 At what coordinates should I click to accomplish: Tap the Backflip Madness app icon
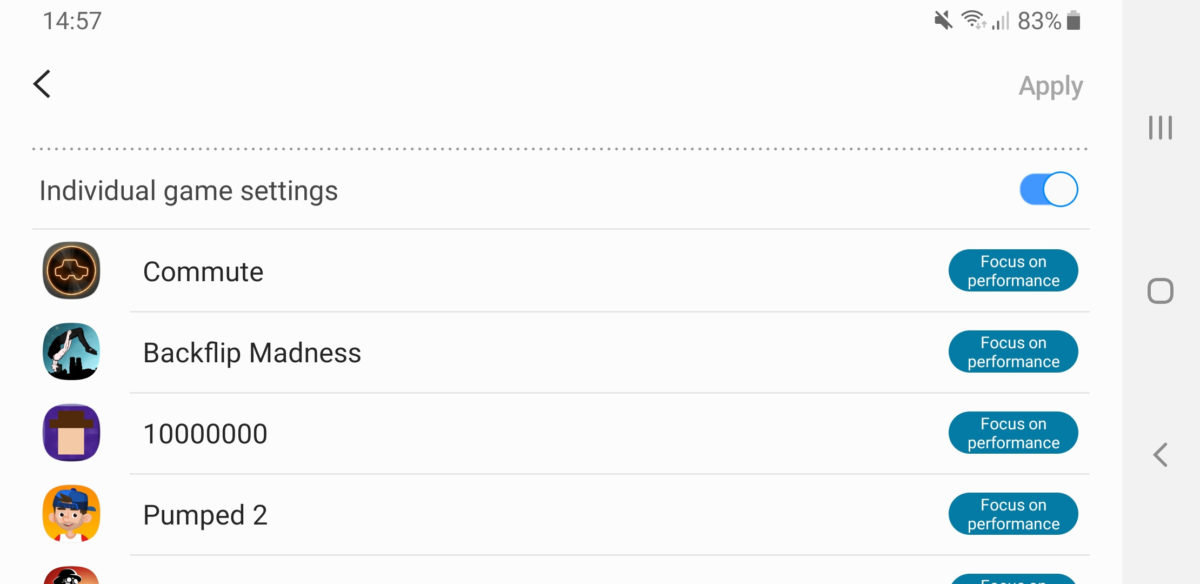[x=71, y=352]
